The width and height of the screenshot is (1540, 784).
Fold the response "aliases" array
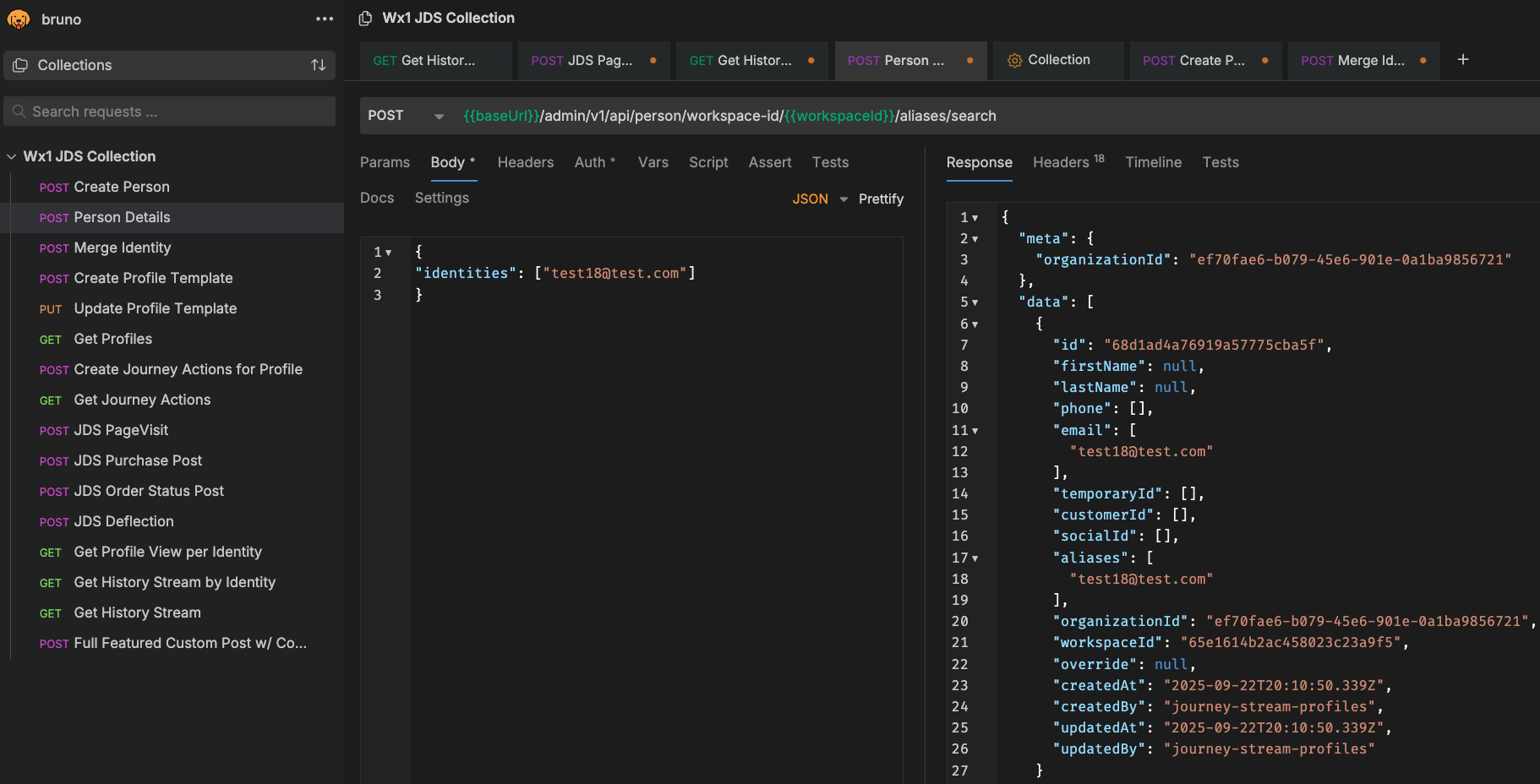coord(975,558)
